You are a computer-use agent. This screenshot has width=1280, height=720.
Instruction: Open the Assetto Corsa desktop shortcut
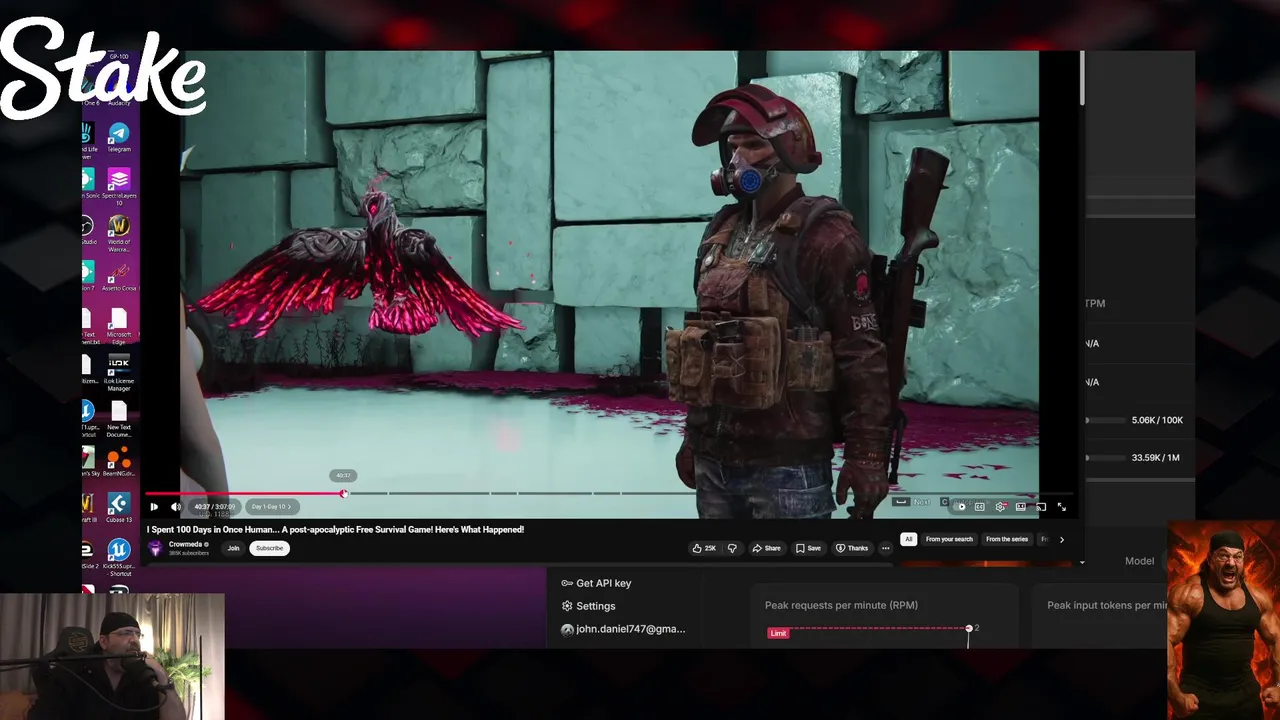(119, 276)
